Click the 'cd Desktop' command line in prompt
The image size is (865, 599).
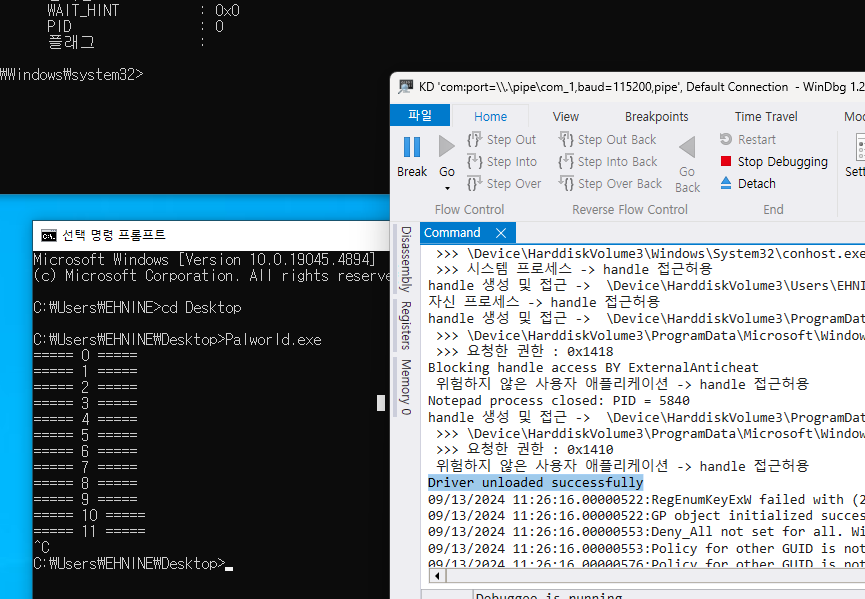pos(137,307)
